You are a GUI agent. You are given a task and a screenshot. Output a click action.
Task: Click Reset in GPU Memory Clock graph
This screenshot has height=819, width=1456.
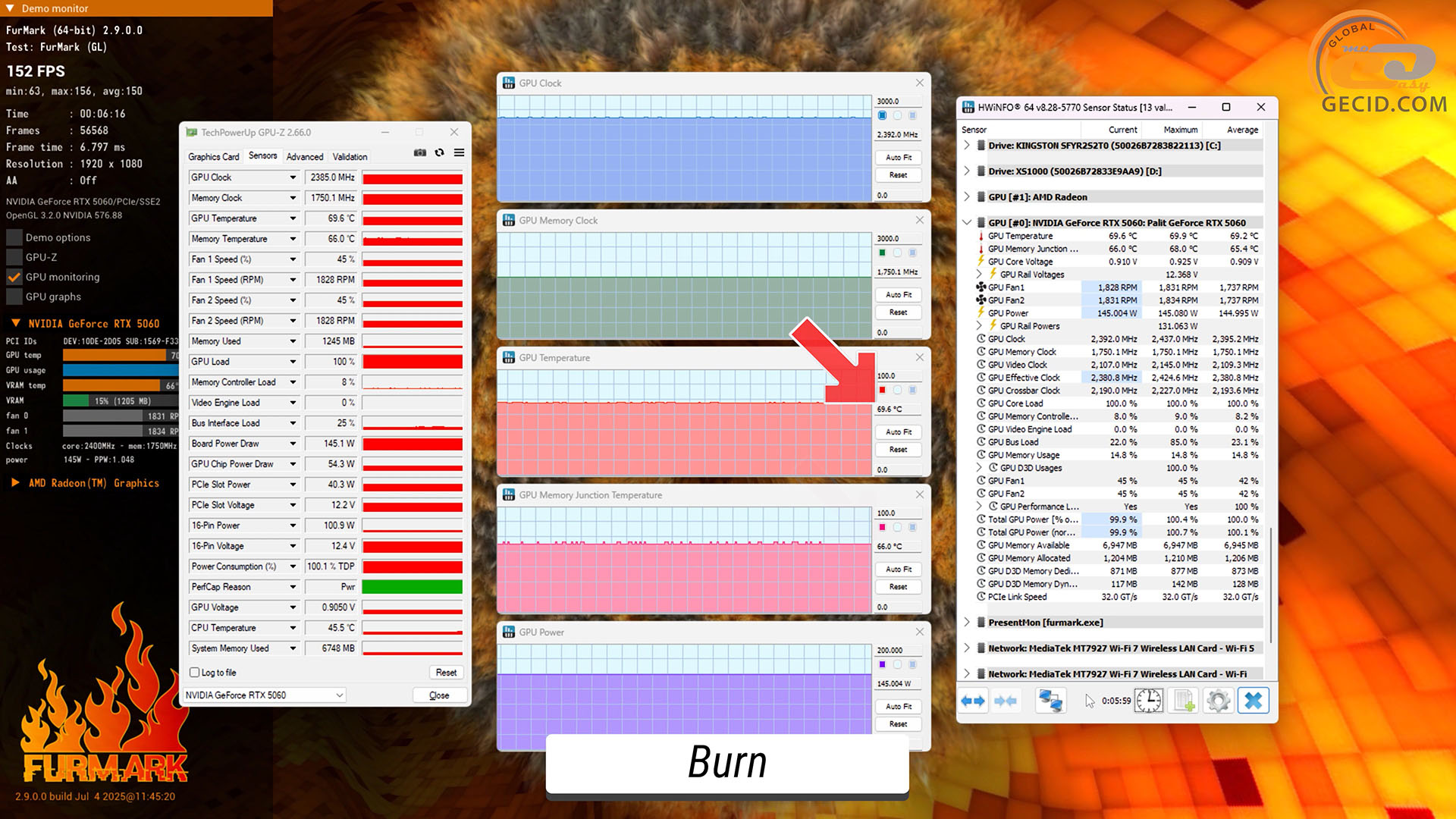point(899,312)
